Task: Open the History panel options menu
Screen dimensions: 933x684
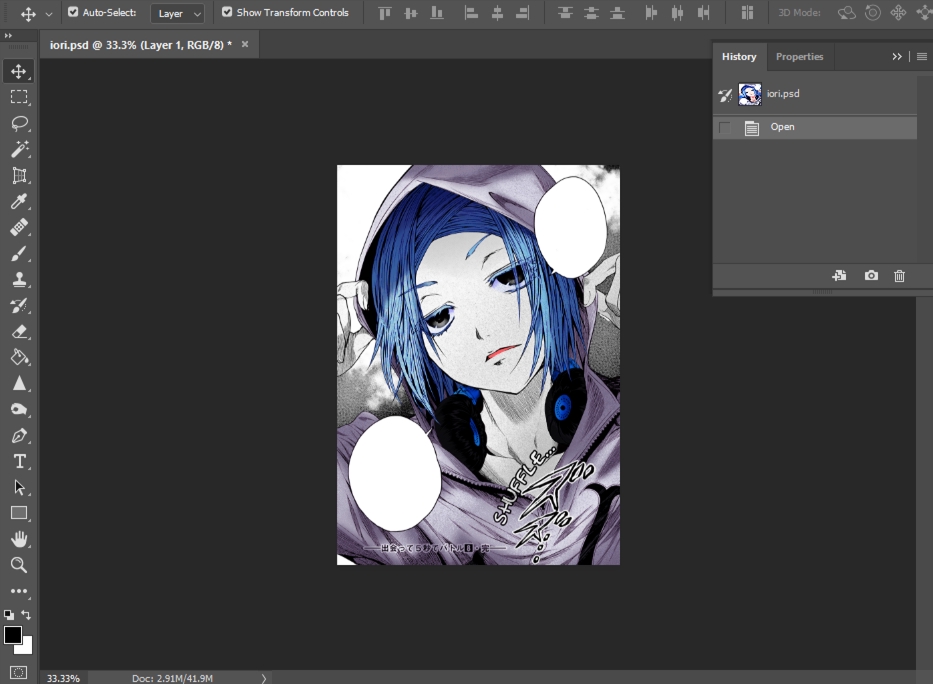Action: pos(921,57)
